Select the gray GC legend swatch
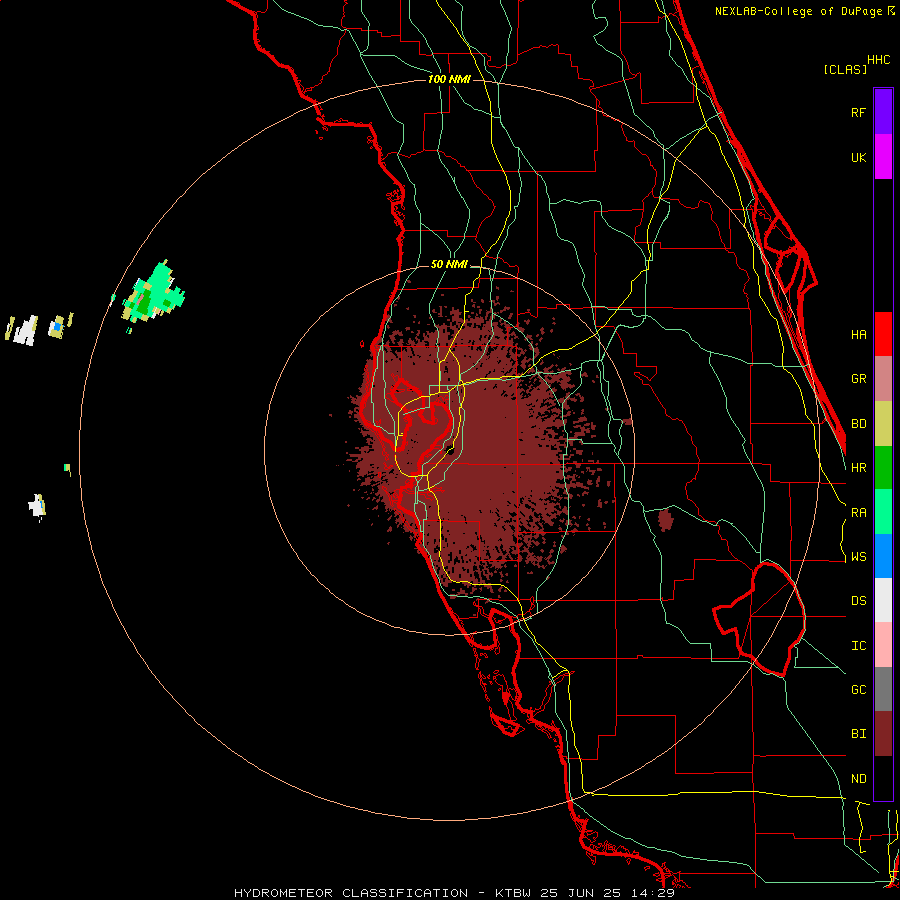The image size is (900, 900). click(x=883, y=689)
